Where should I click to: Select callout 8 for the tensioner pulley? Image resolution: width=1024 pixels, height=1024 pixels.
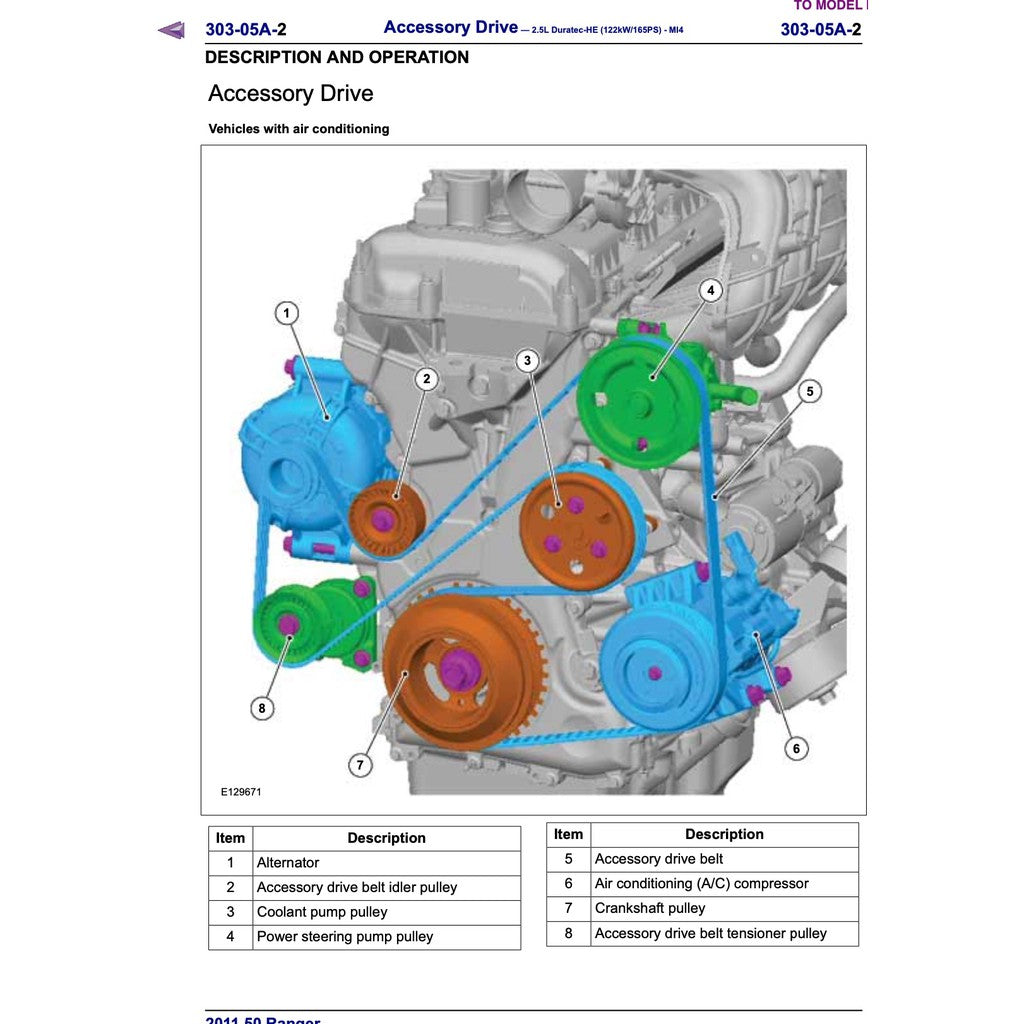tap(262, 706)
